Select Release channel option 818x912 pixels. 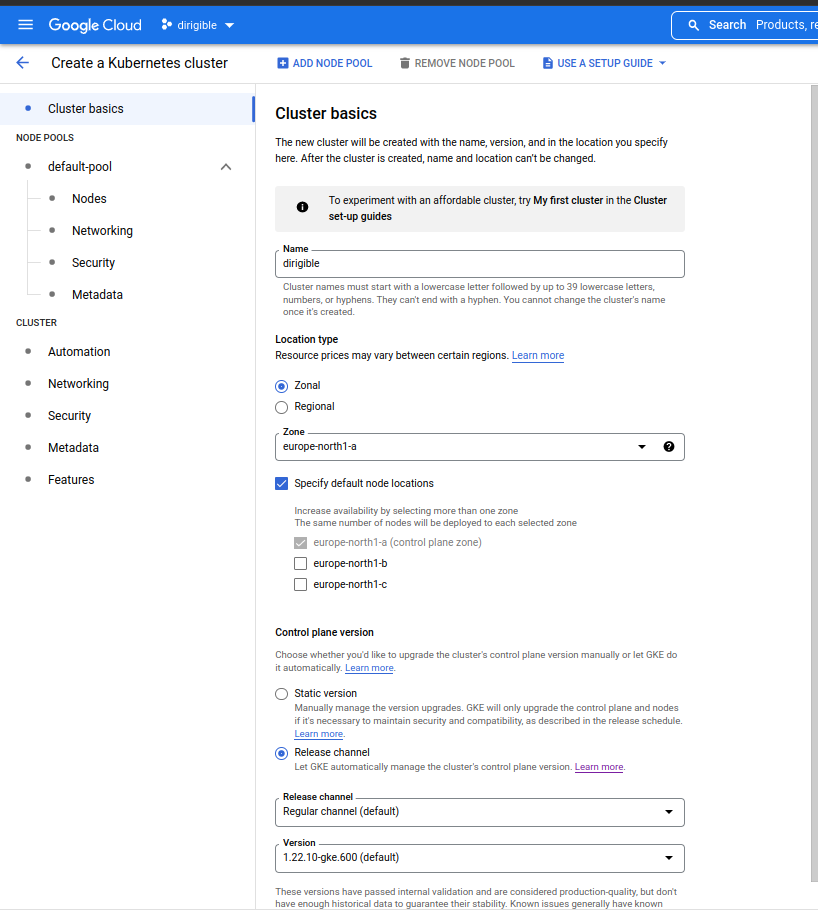(x=282, y=754)
